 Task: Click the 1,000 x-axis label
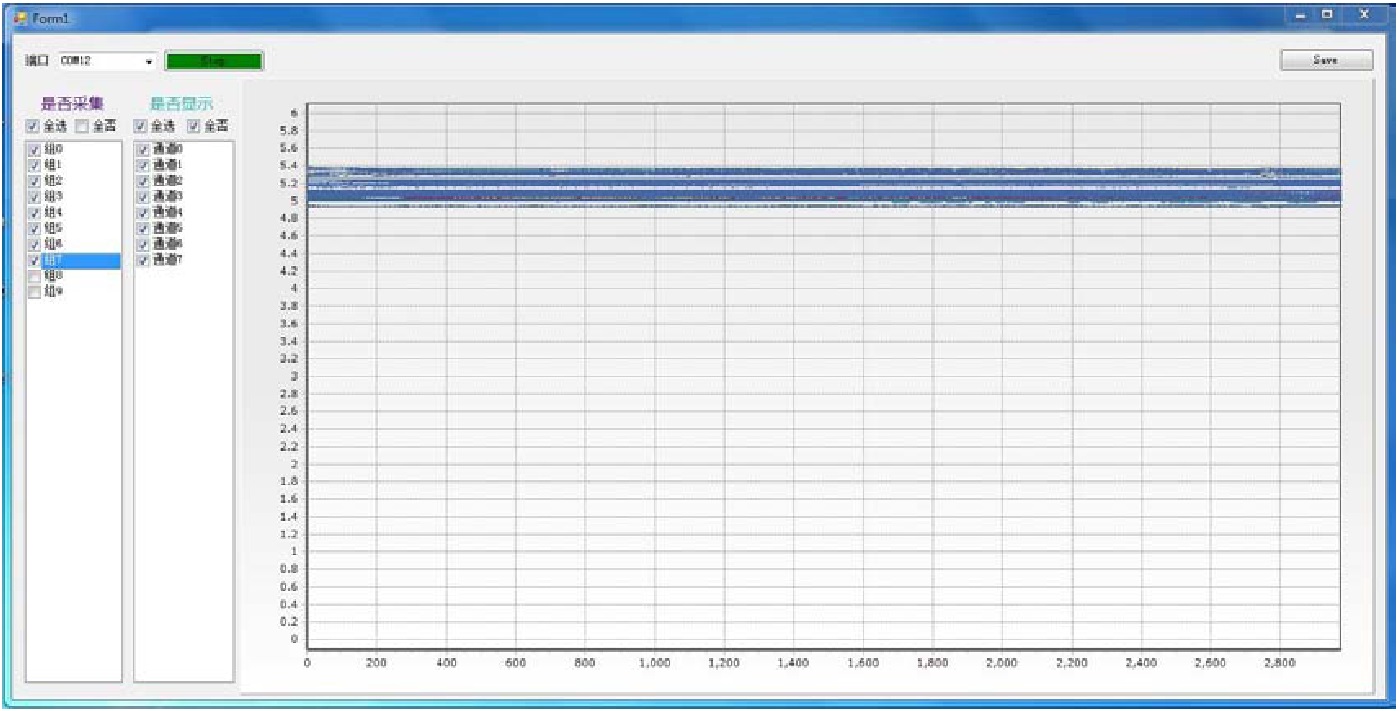[654, 663]
